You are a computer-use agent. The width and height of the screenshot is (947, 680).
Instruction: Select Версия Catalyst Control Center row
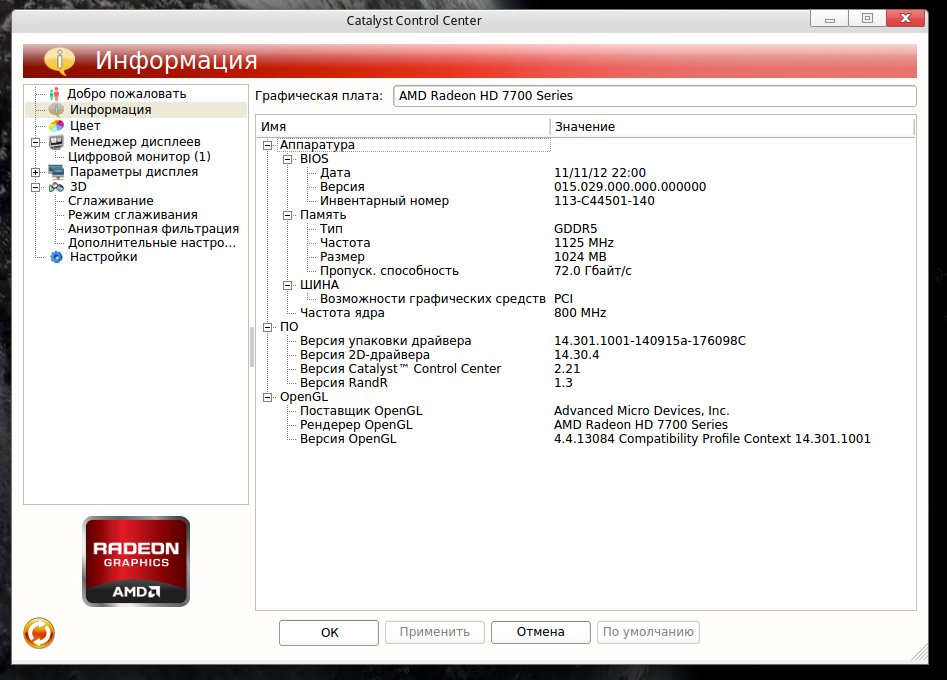tap(586, 369)
